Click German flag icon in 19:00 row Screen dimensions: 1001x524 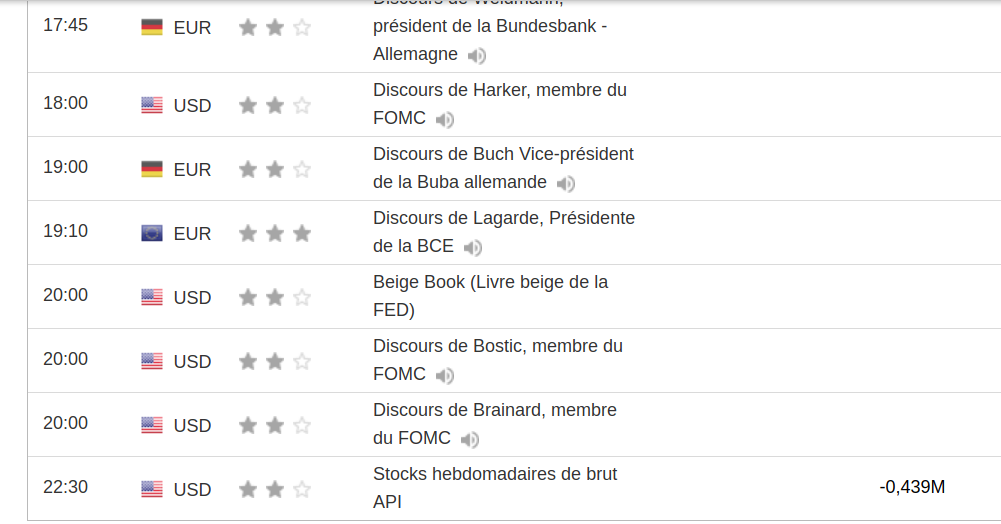click(152, 169)
